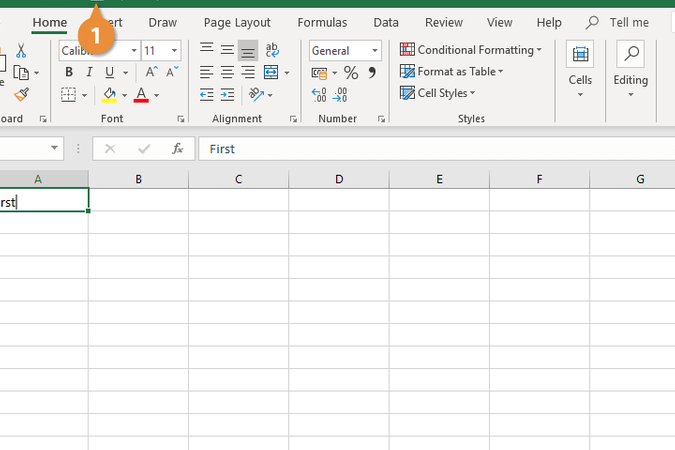Open the Help tab
Viewport: 675px width, 450px height.
click(x=549, y=22)
